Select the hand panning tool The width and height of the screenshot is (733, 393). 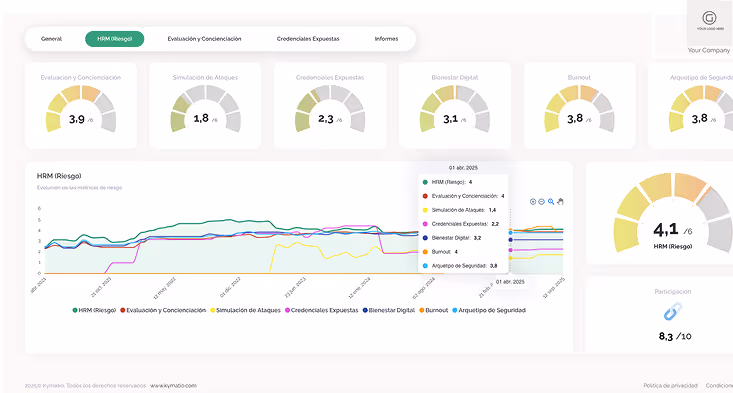click(x=561, y=201)
